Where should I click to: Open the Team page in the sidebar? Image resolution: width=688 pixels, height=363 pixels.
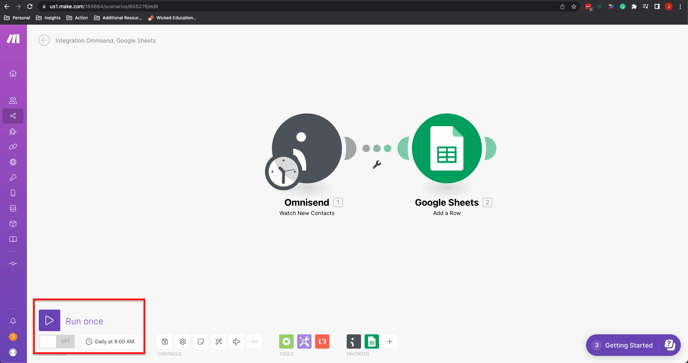click(x=13, y=101)
